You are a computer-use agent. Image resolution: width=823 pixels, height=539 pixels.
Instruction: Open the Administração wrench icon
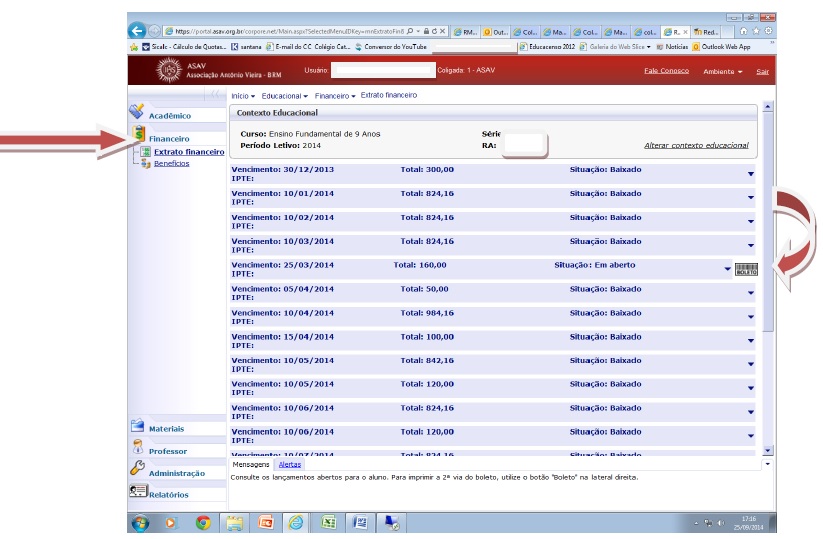click(138, 468)
